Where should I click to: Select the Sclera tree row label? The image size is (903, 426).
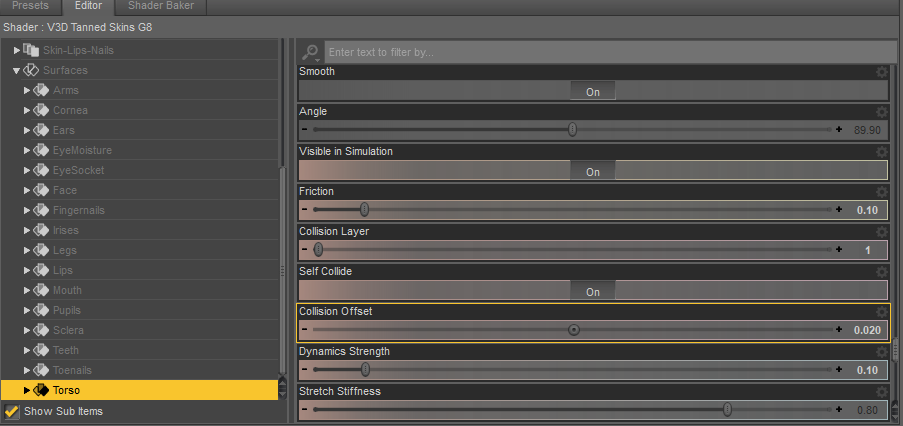point(68,330)
